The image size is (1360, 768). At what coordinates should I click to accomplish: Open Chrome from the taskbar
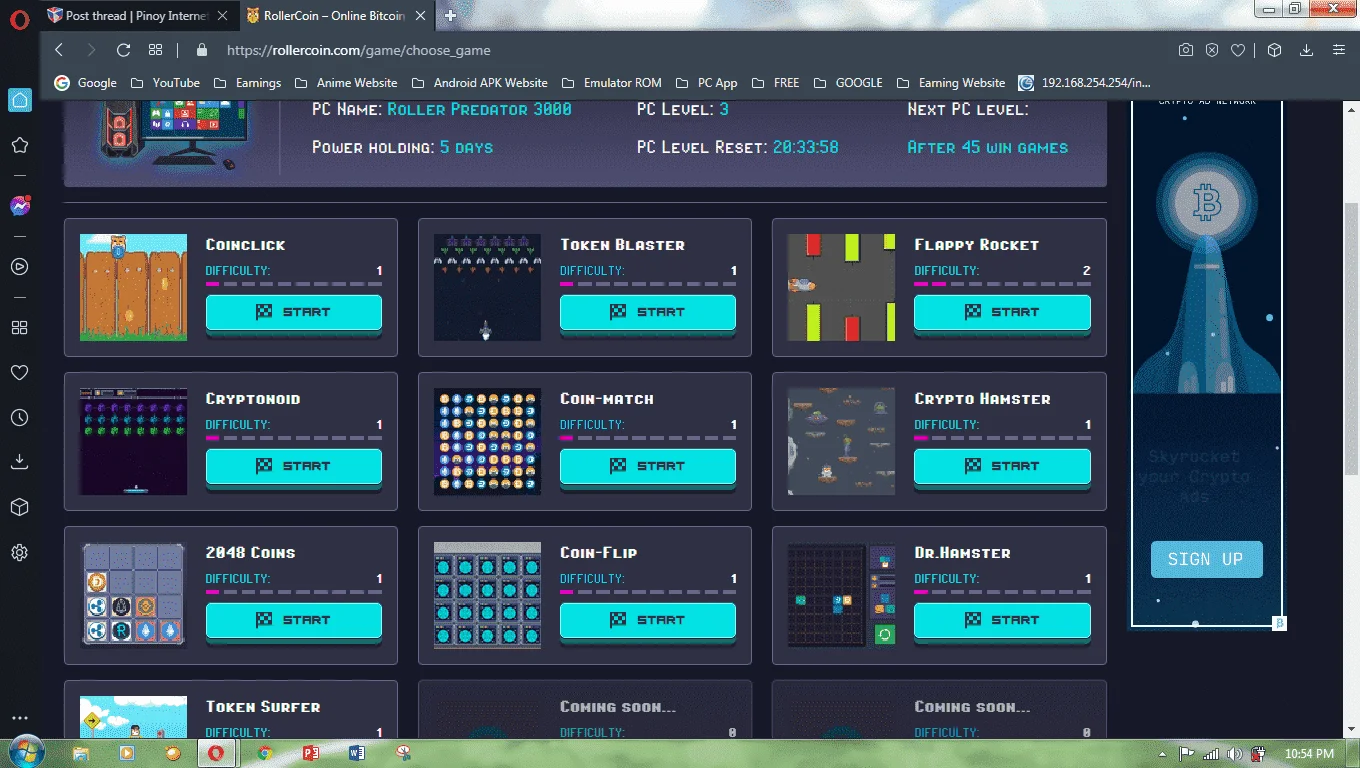click(264, 753)
